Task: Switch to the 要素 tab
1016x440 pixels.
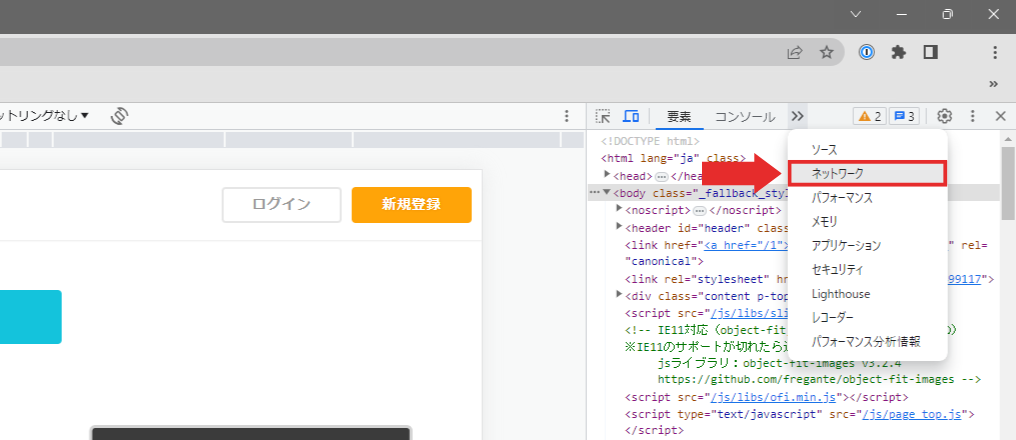Action: pos(679,117)
